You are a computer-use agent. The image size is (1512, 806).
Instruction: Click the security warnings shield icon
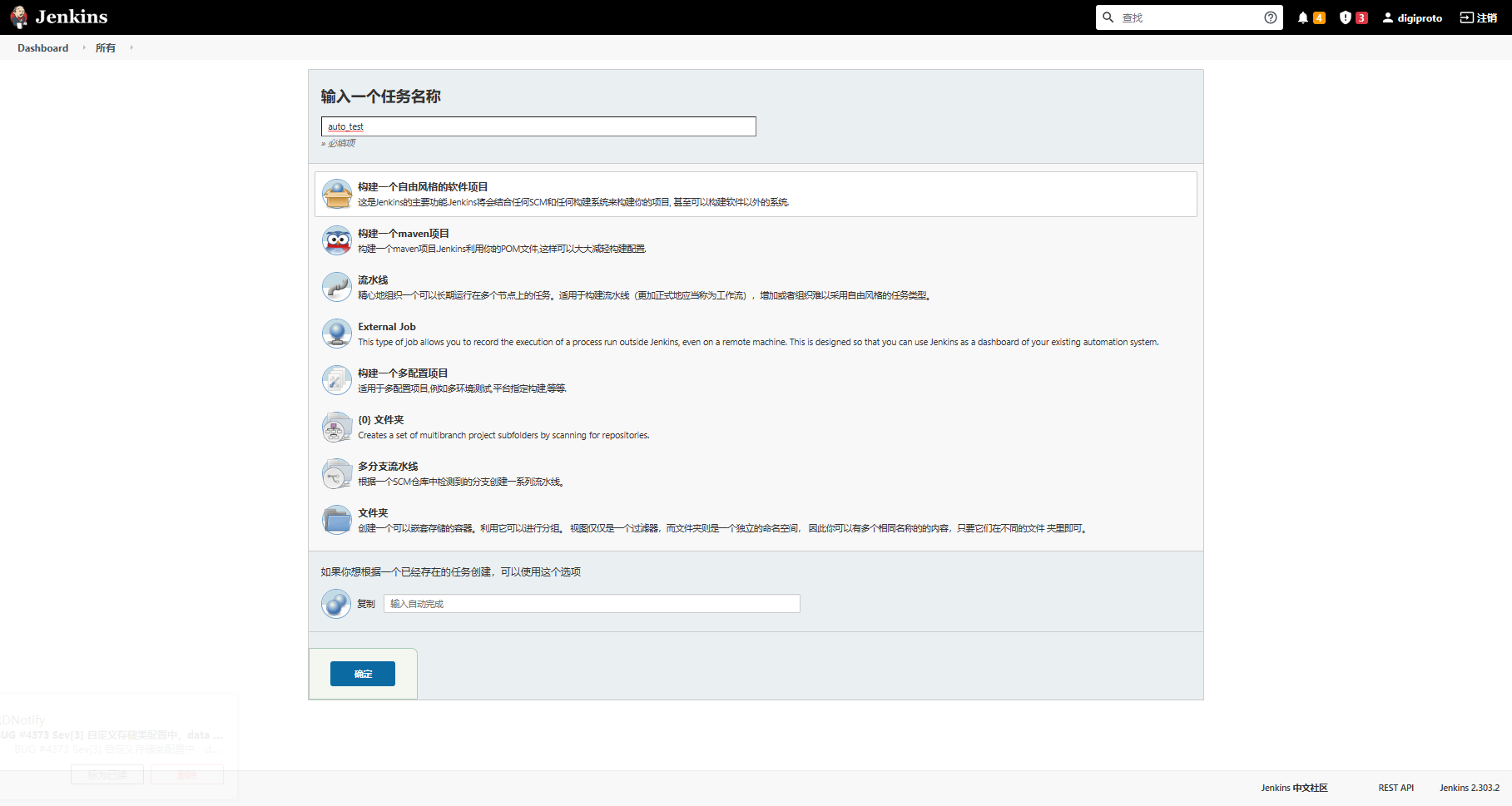pyautogui.click(x=1345, y=17)
